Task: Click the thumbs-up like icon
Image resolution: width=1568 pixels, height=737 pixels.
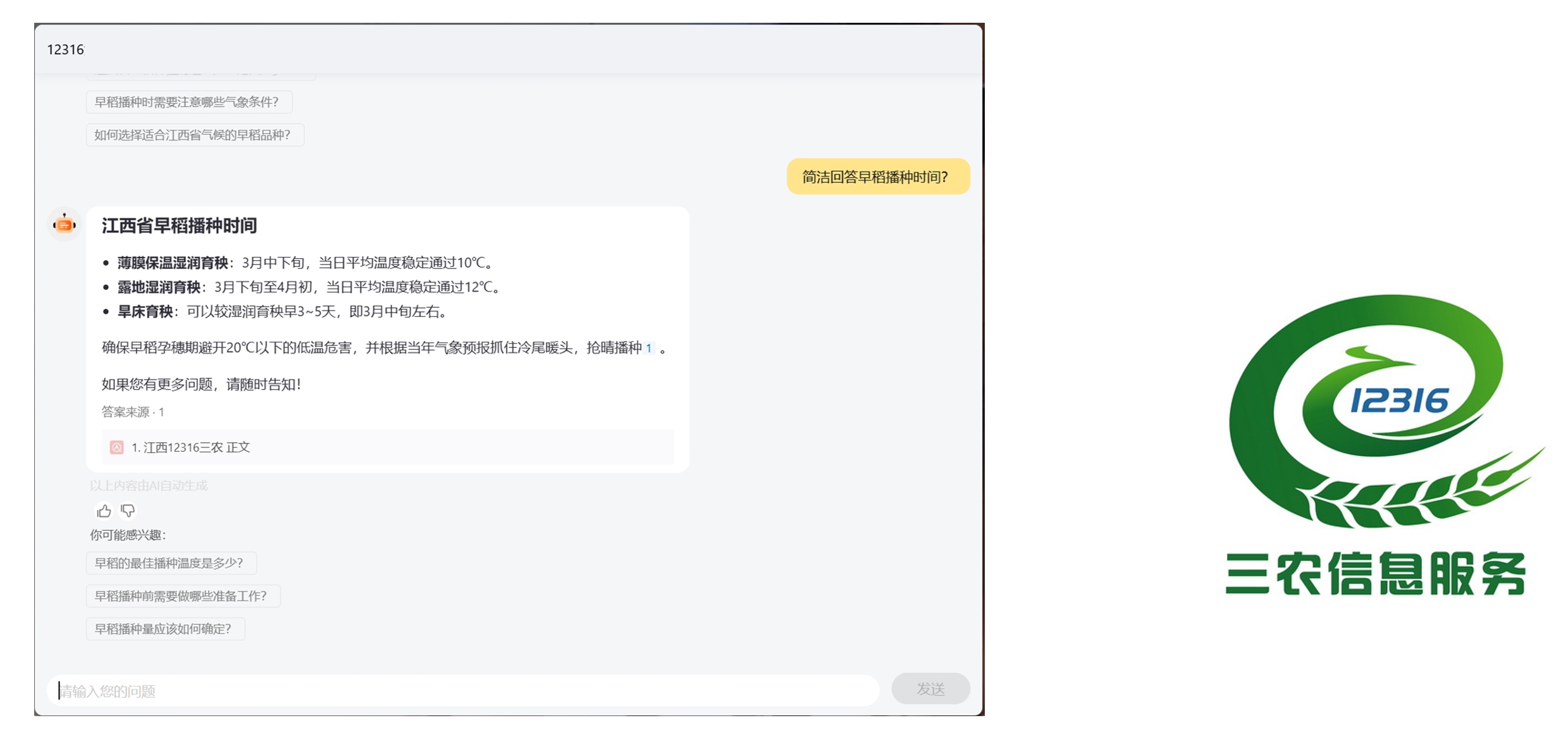Action: (x=104, y=511)
